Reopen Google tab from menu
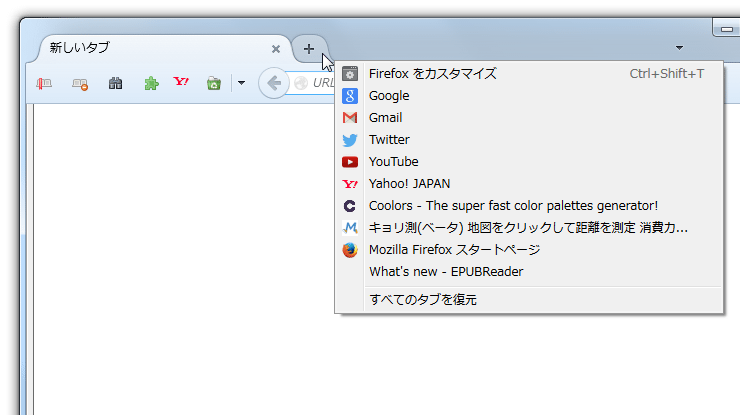This screenshot has width=740, height=415. pos(529,96)
